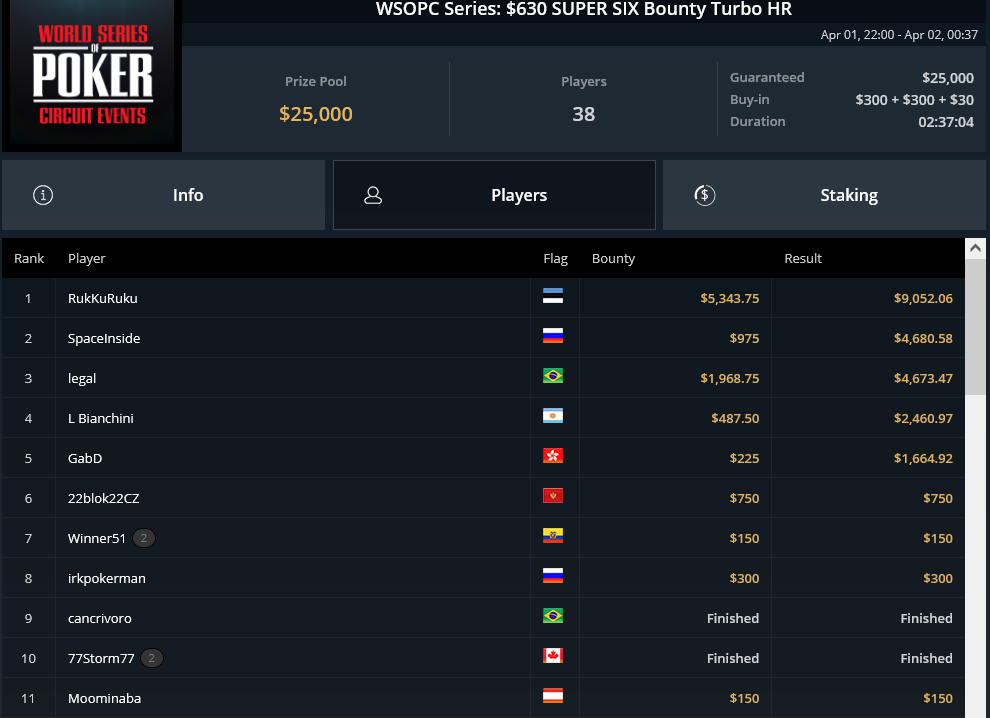
Task: Click the re-entry badge beside 77Storm77
Action: point(152,658)
